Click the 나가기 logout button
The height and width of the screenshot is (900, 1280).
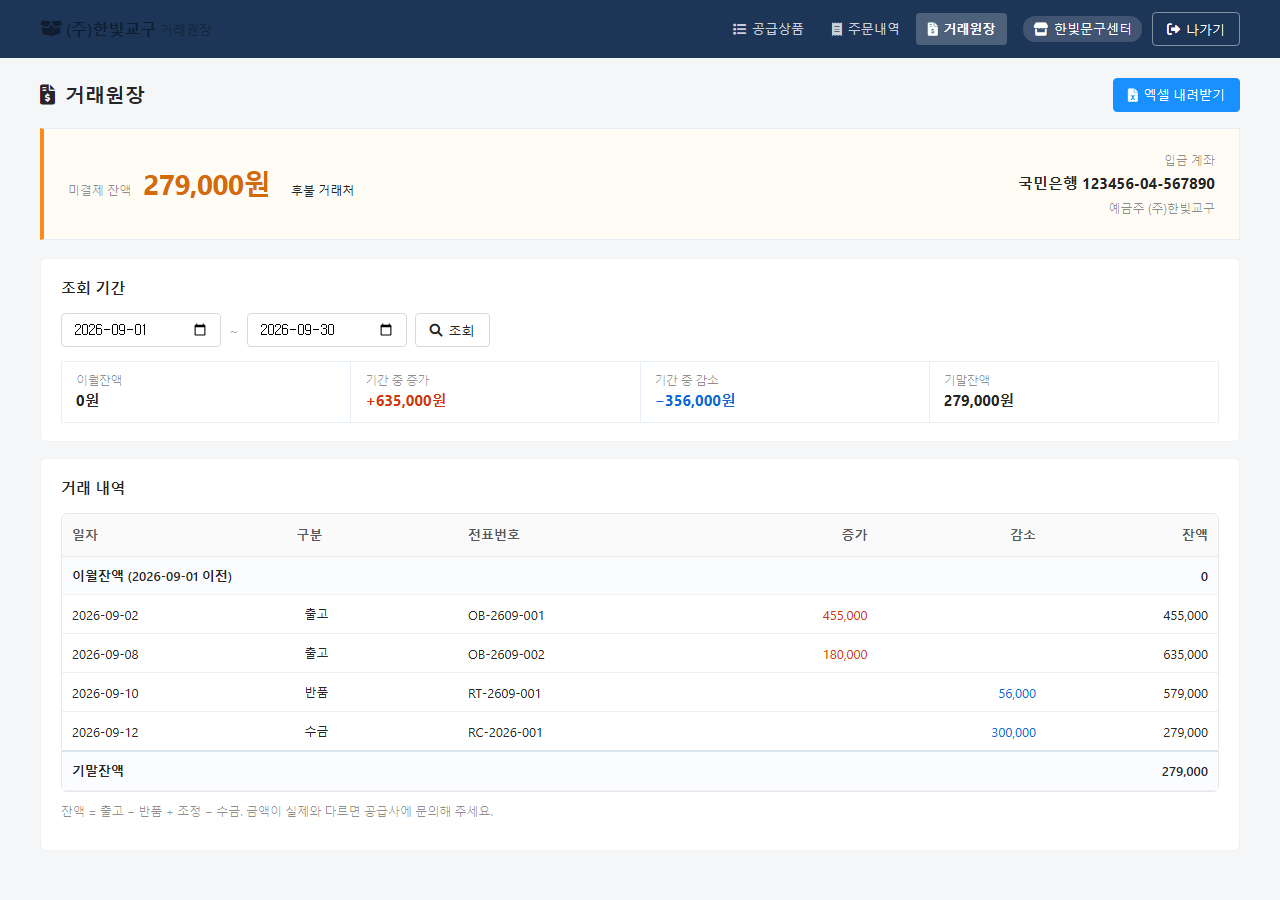[1196, 29]
